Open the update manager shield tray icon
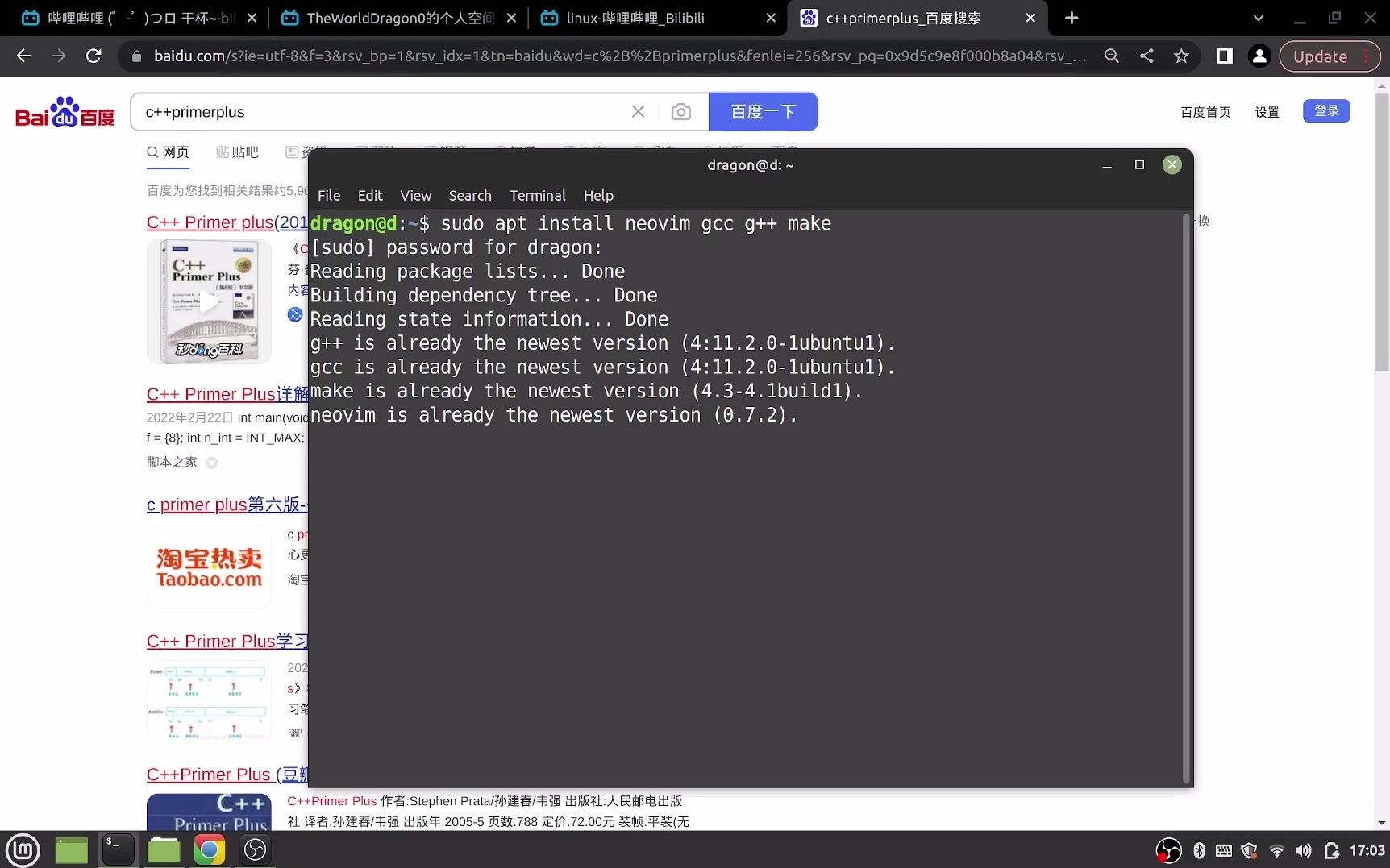Image resolution: width=1390 pixels, height=868 pixels. (x=1250, y=850)
